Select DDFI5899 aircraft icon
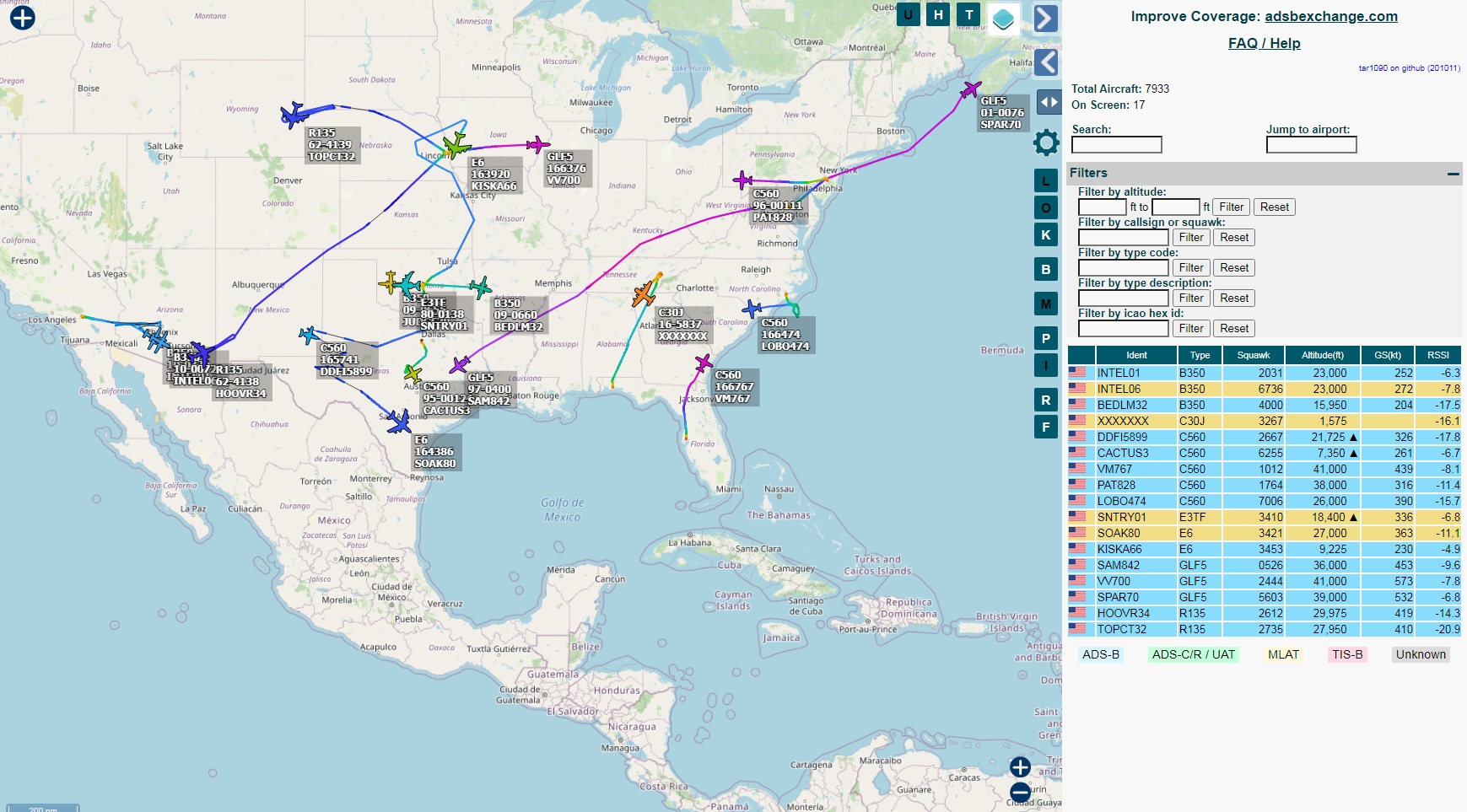 pos(309,336)
